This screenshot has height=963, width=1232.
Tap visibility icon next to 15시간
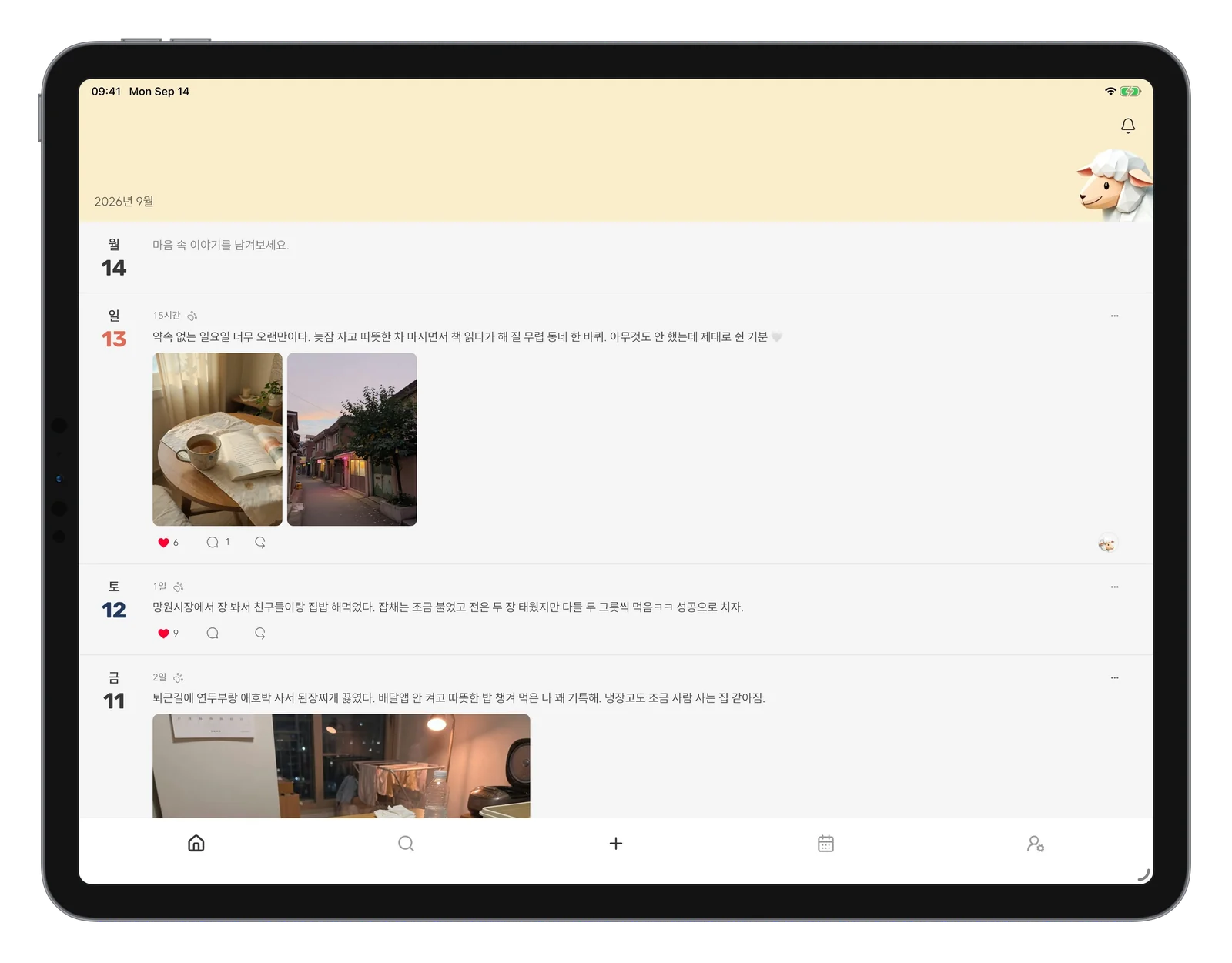[192, 316]
